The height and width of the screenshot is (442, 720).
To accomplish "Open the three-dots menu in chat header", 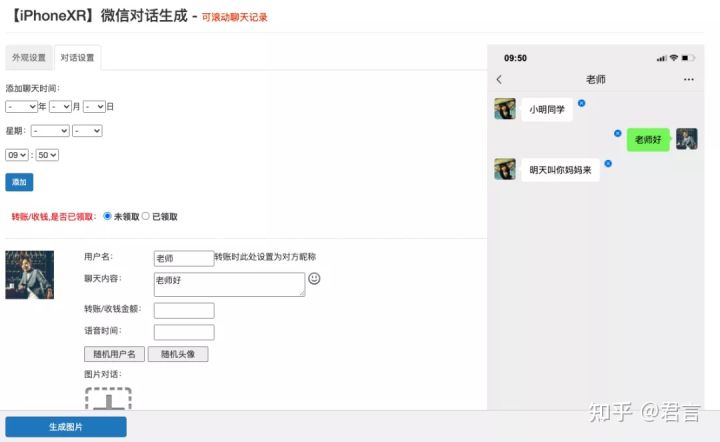I will pos(688,79).
